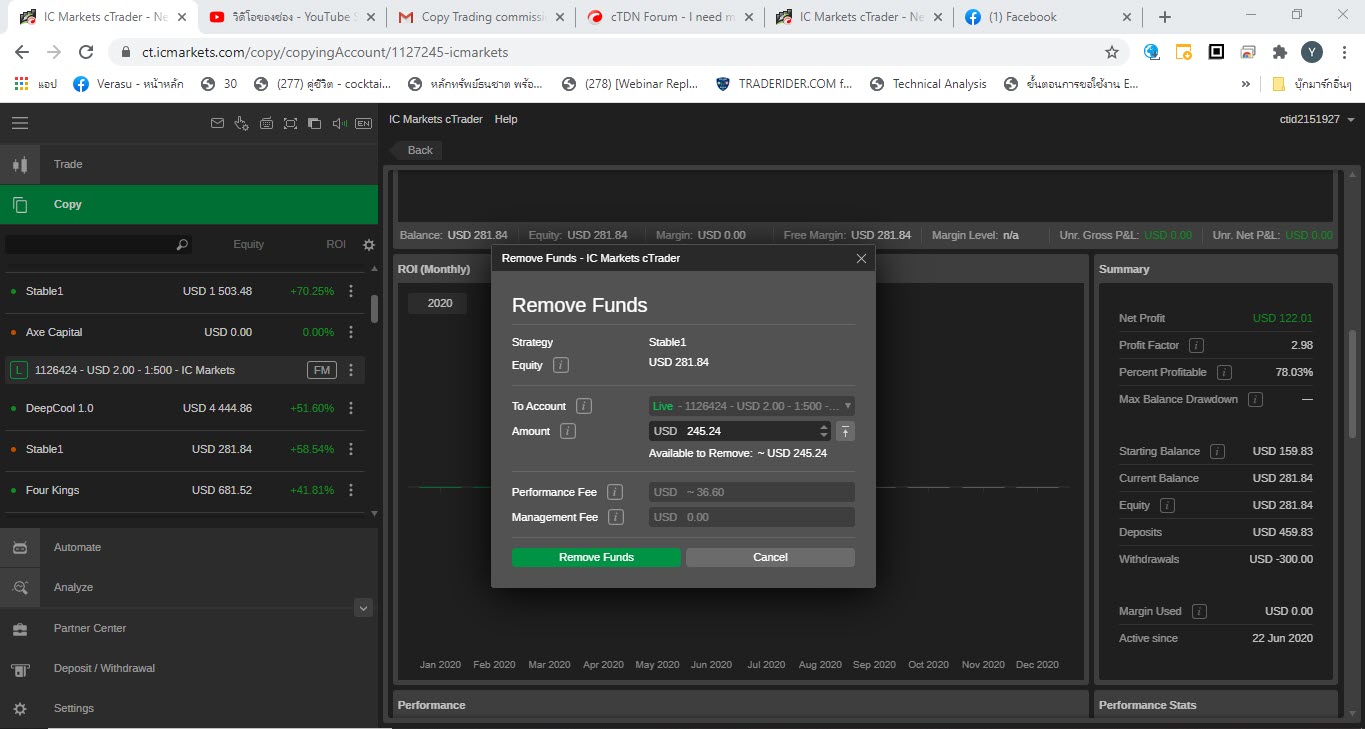Set maximum amount with arrow-up button
Screen dimensions: 1365x729
[x=845, y=431]
